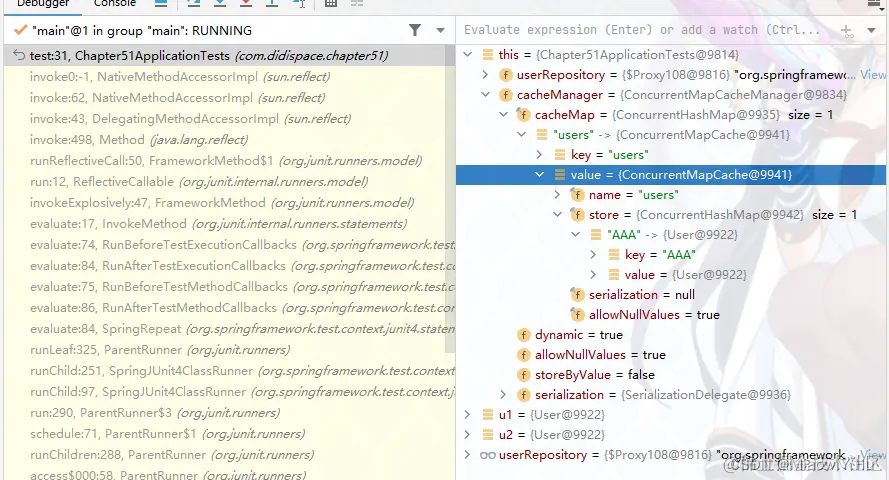Collapse the selected value = ConcurrentMapCache@9941 node
The image size is (889, 480).
(x=539, y=175)
